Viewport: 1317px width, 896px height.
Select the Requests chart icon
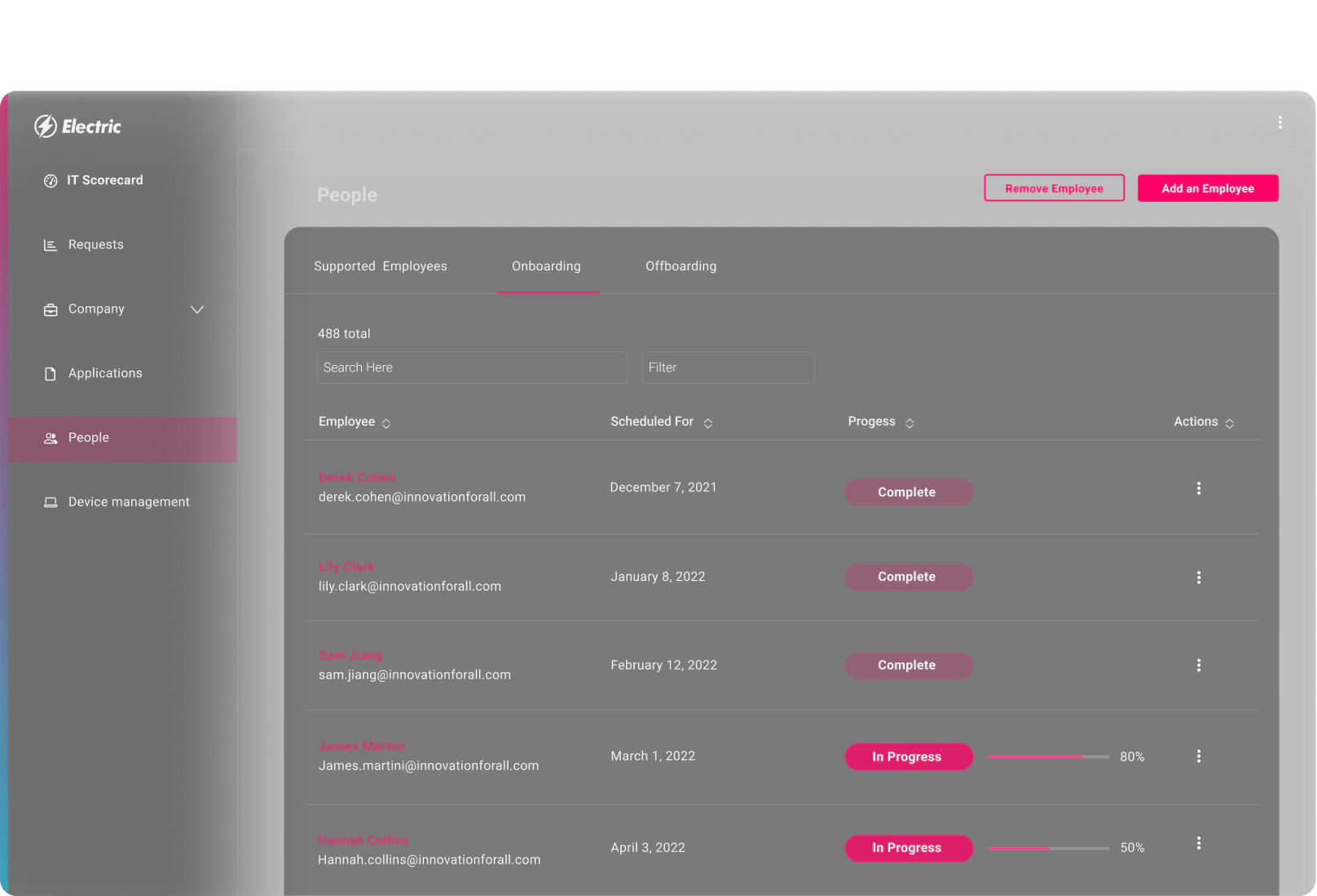click(x=49, y=244)
